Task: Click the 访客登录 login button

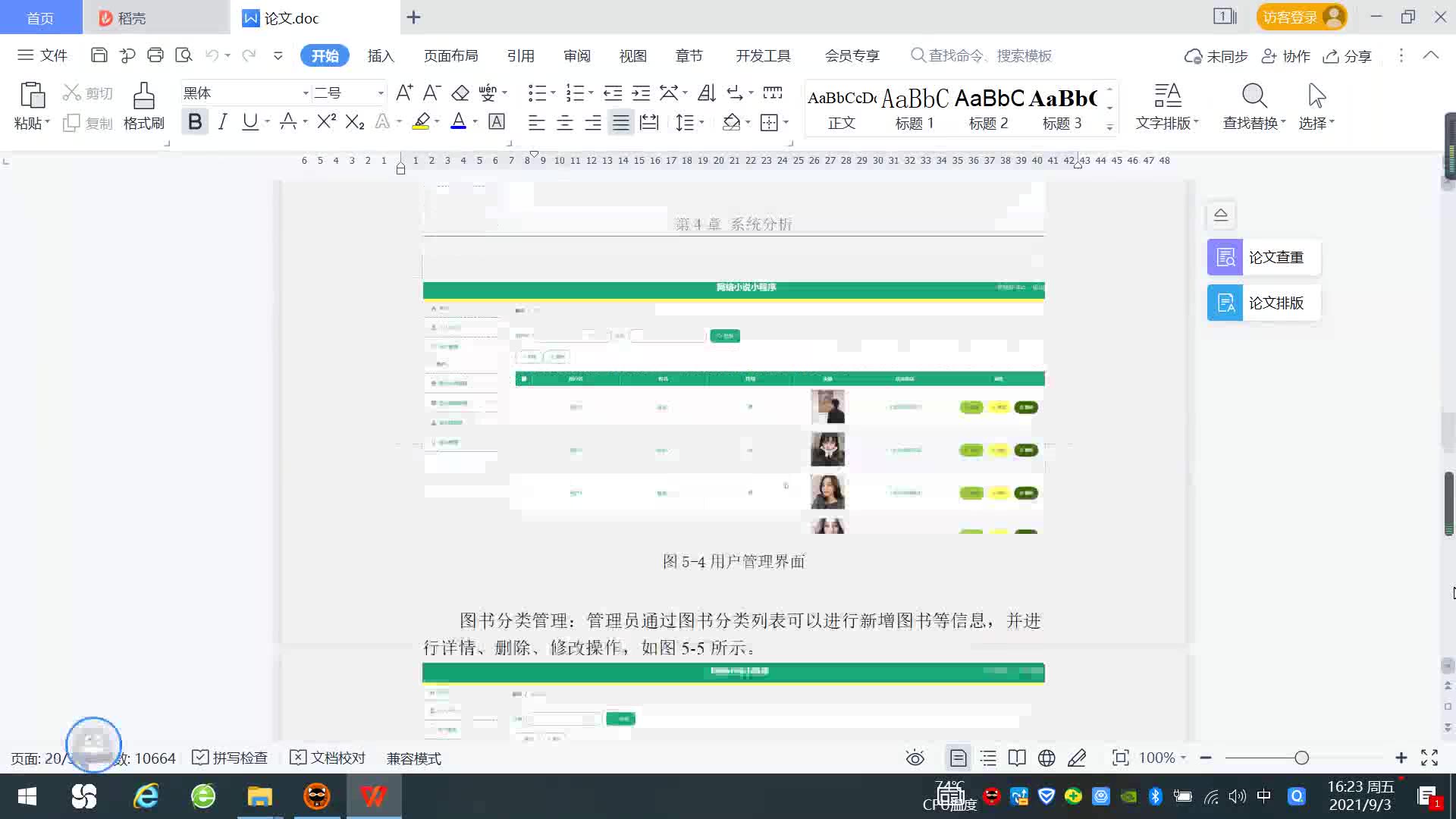Action: (1300, 17)
